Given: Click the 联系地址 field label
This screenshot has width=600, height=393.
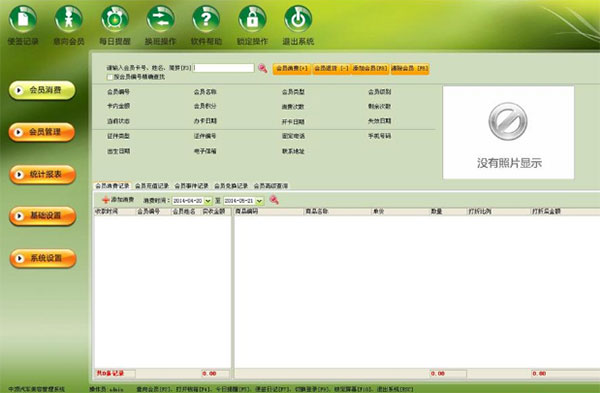Looking at the screenshot, I should [x=293, y=151].
